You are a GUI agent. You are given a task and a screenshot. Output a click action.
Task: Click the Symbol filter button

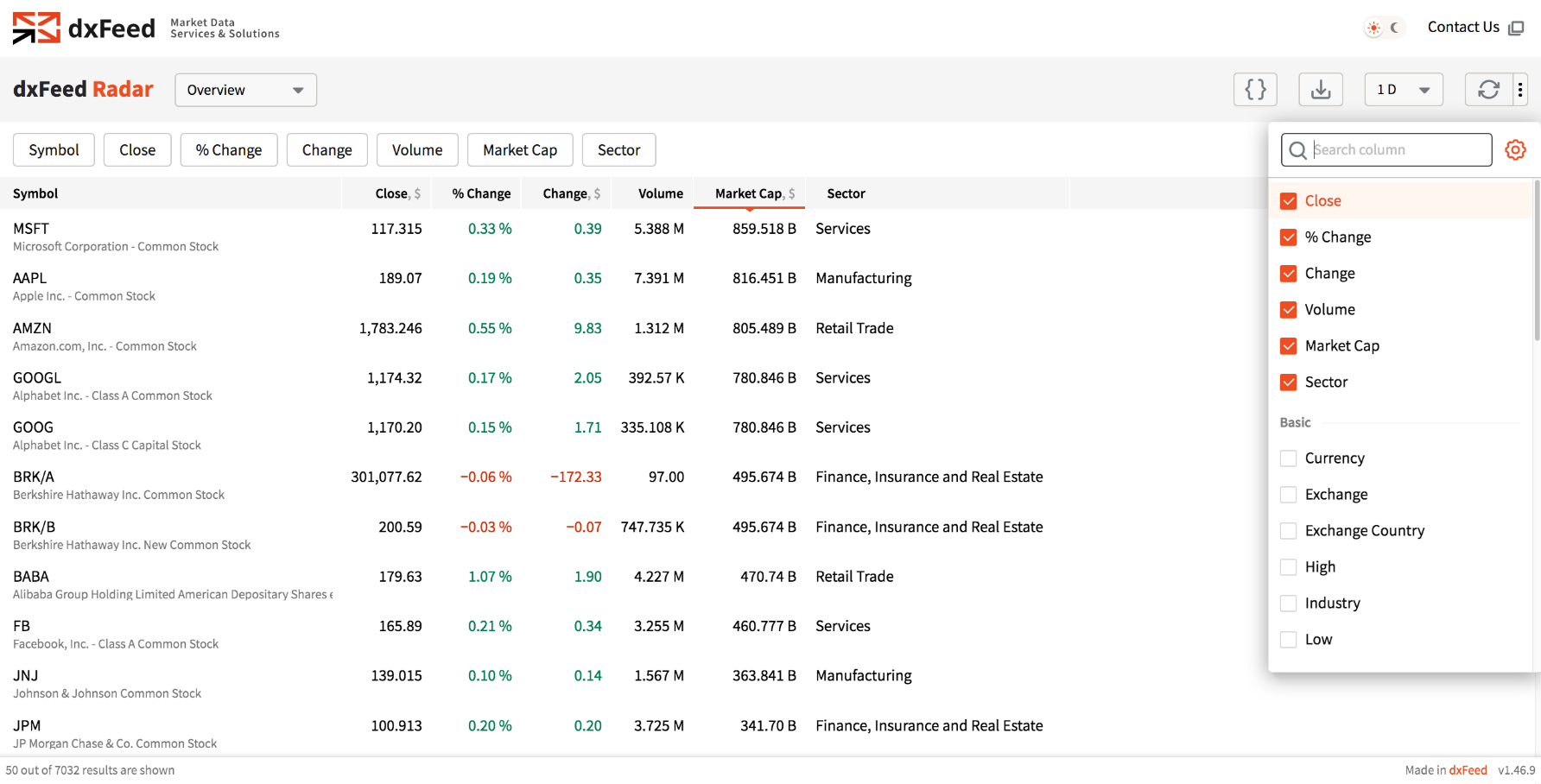[x=54, y=150]
